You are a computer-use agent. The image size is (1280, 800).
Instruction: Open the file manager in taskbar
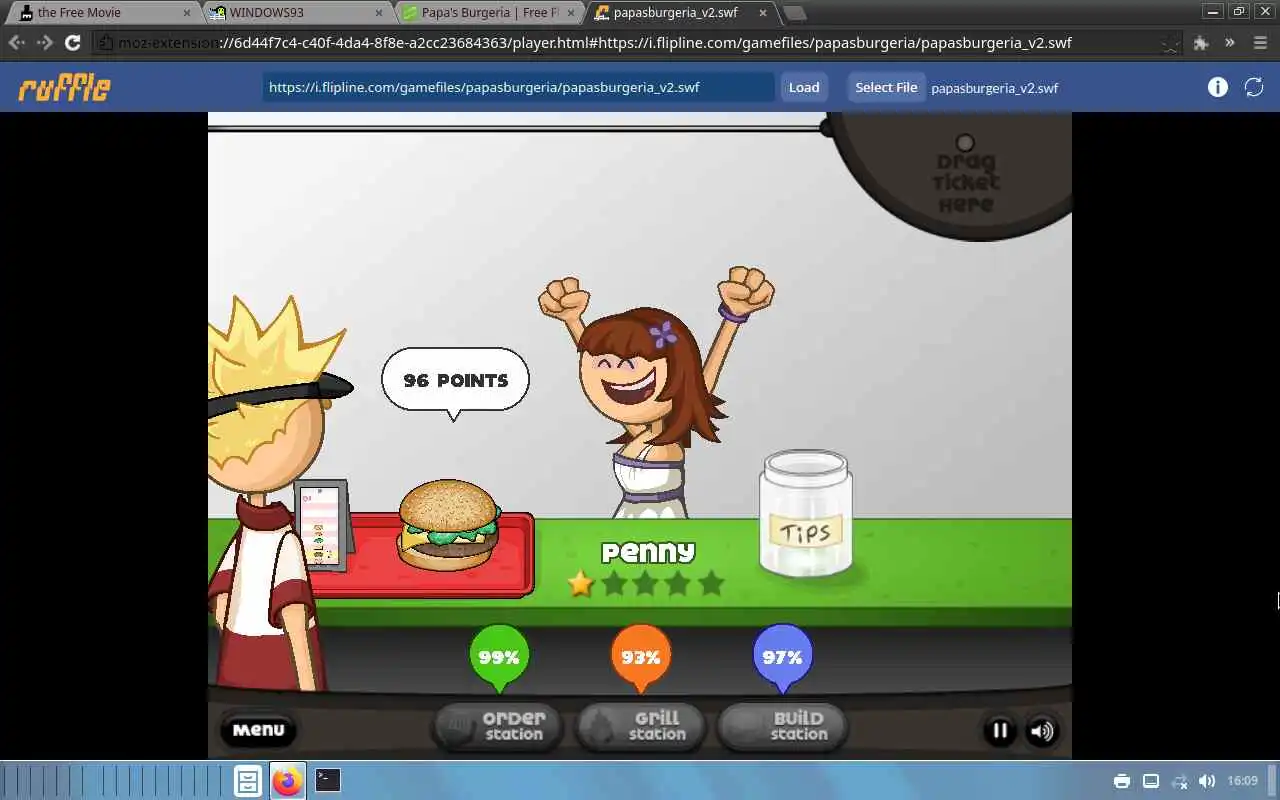coord(248,781)
